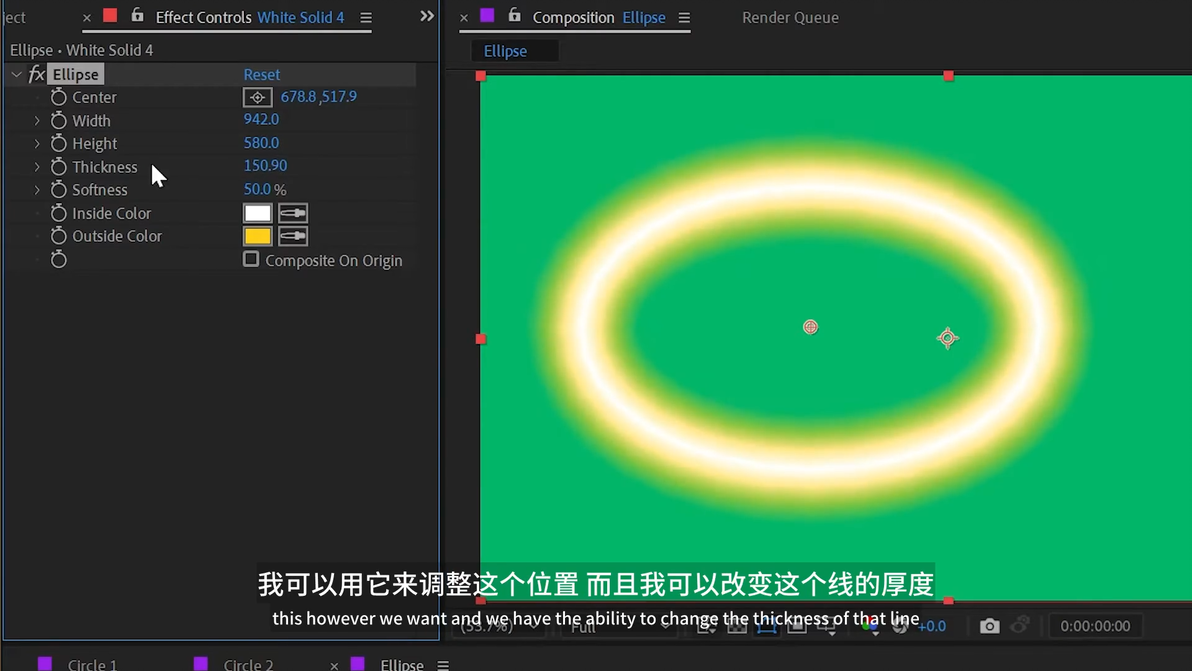Click the purple label beside the Circle 2 tab
Screen dimensions: 1192x671
201,664
